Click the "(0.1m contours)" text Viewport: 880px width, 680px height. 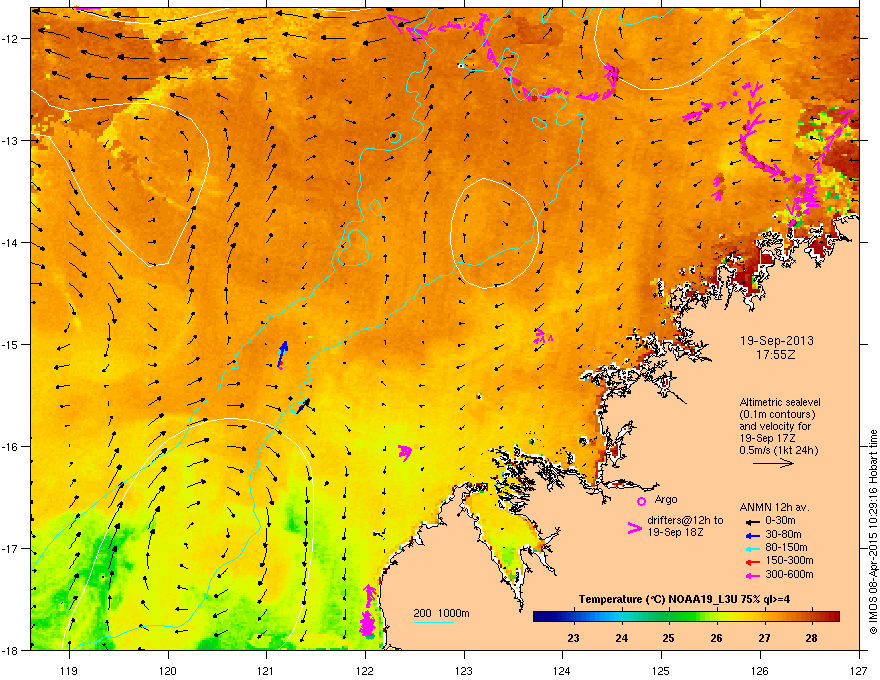pyautogui.click(x=777, y=415)
